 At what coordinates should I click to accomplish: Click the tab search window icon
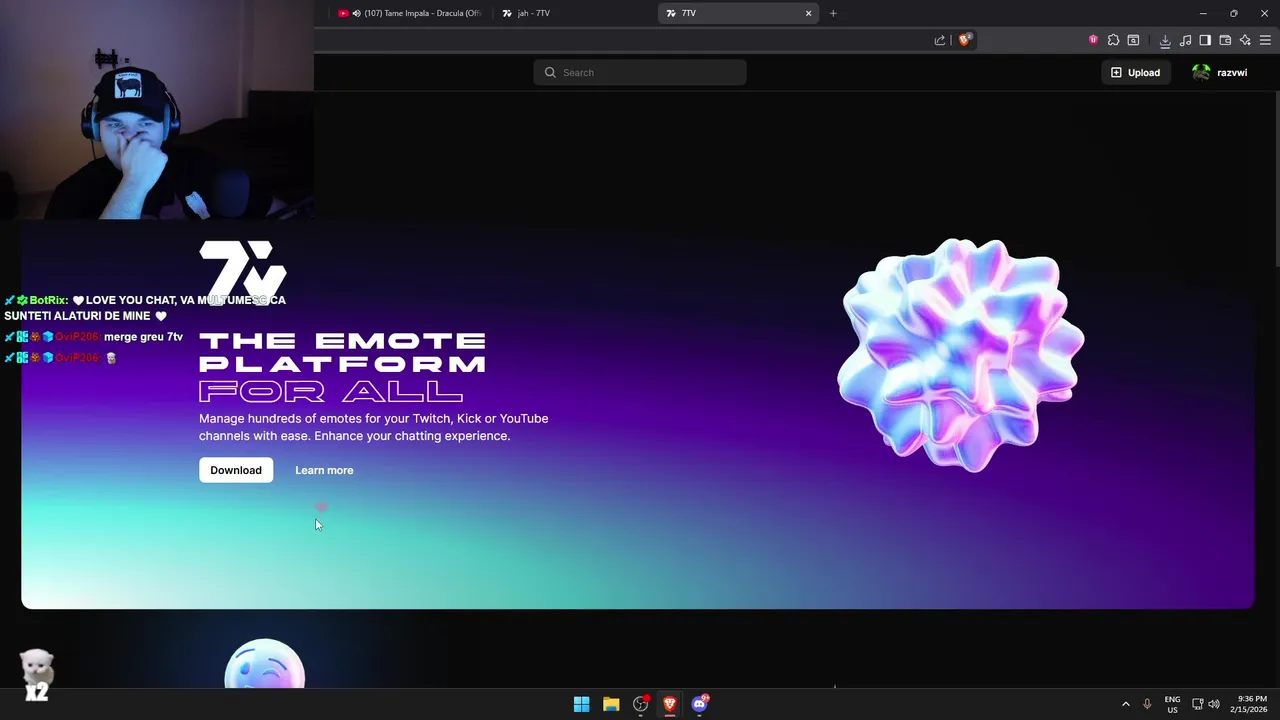pyautogui.click(x=1133, y=40)
